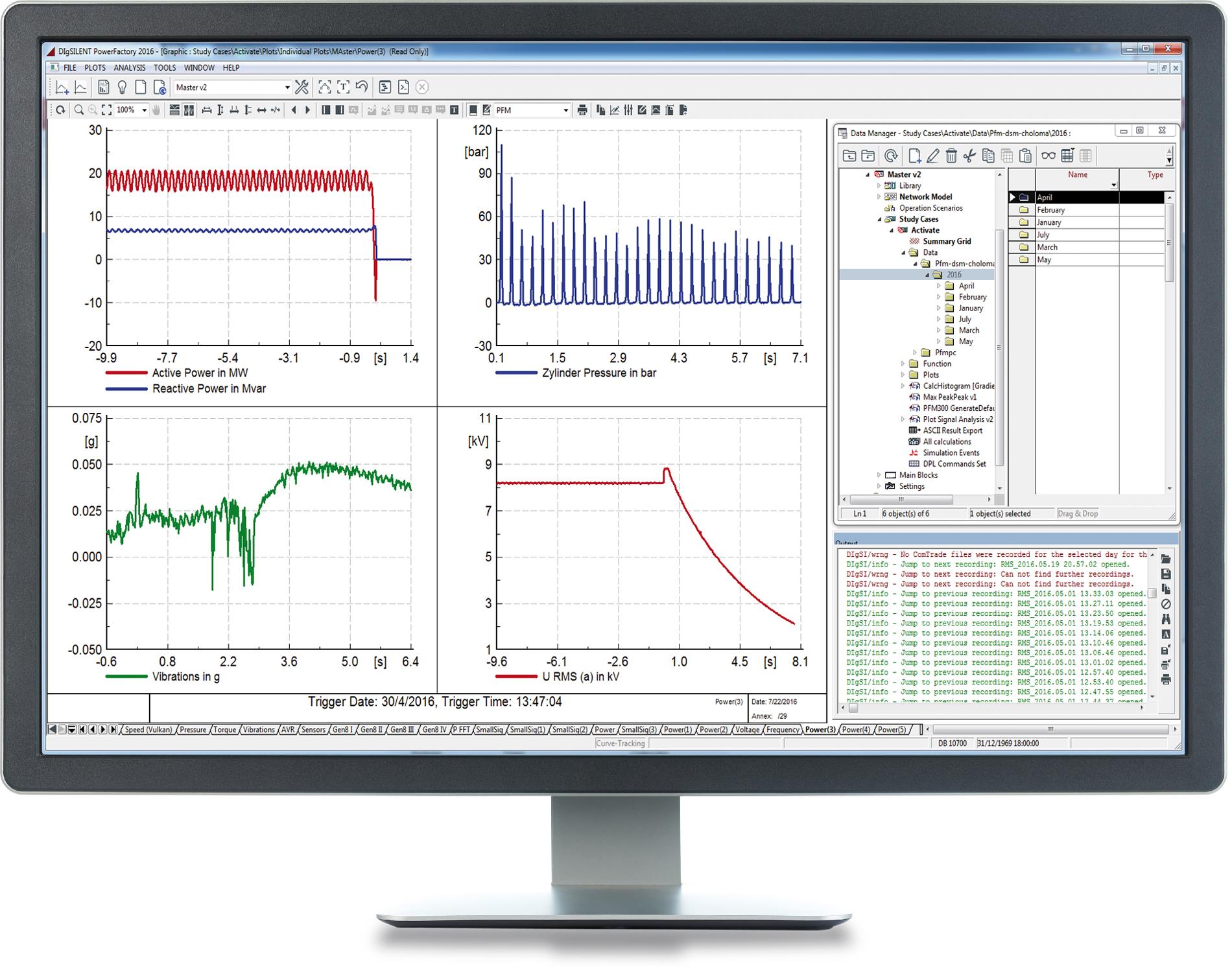Select the Frequency tab at the bottom
The height and width of the screenshot is (980, 1232).
click(783, 730)
